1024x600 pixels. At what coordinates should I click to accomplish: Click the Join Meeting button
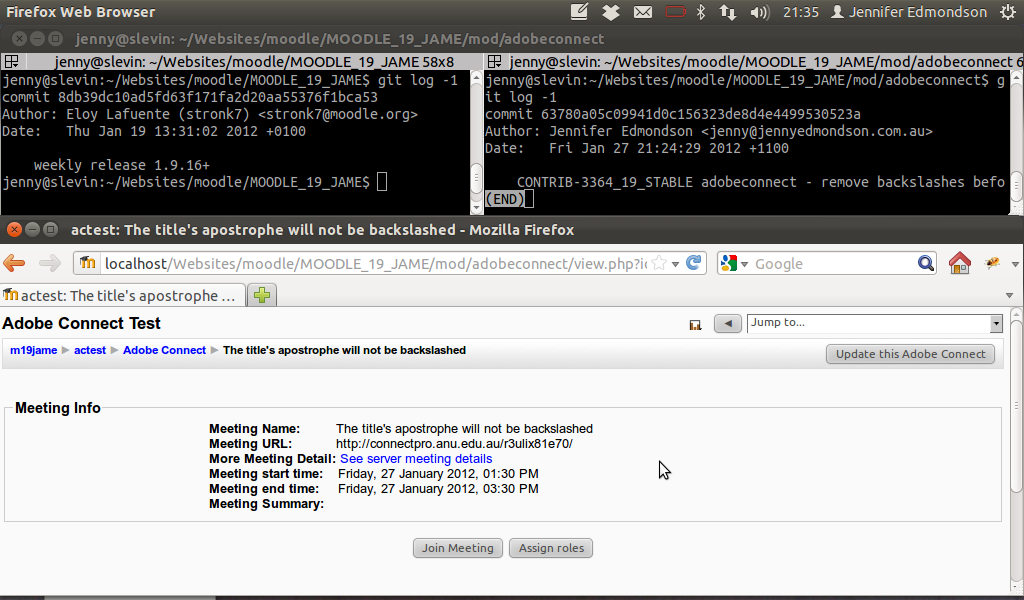[458, 548]
